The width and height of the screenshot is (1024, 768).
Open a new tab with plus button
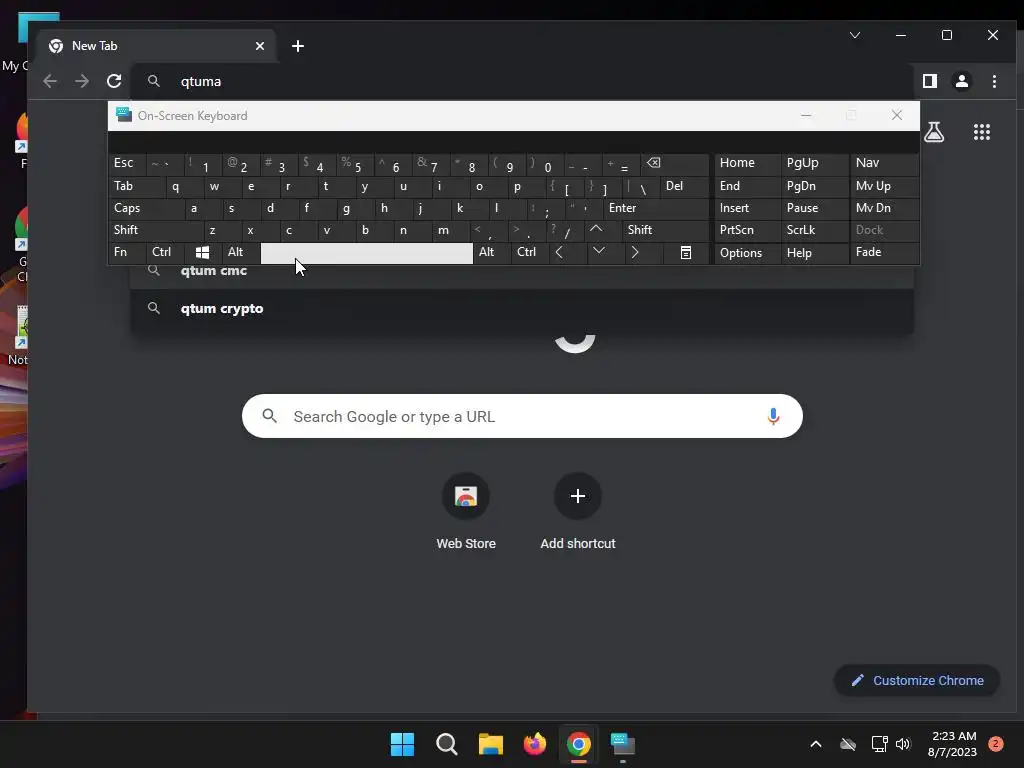point(298,46)
